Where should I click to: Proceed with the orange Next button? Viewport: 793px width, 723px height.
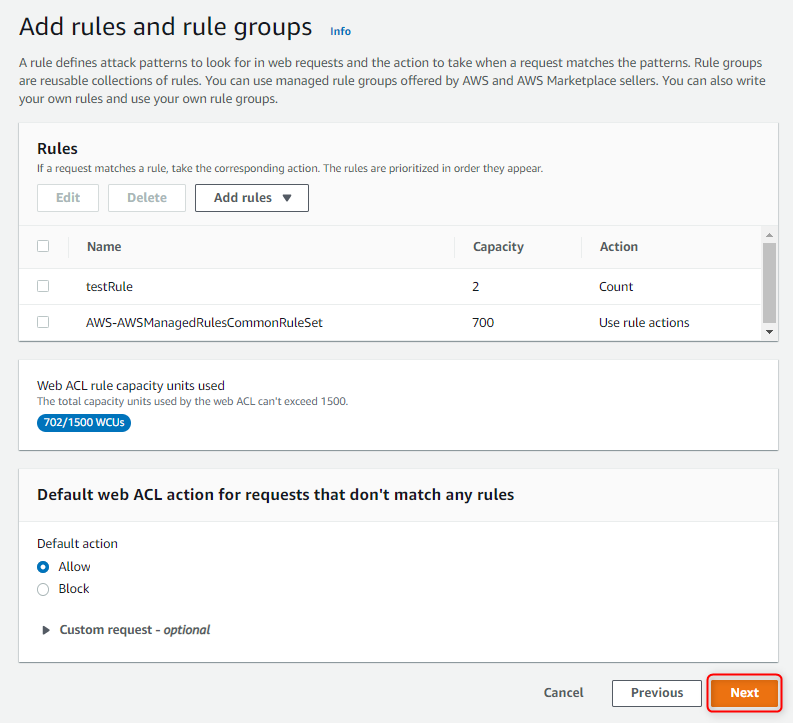pos(744,692)
